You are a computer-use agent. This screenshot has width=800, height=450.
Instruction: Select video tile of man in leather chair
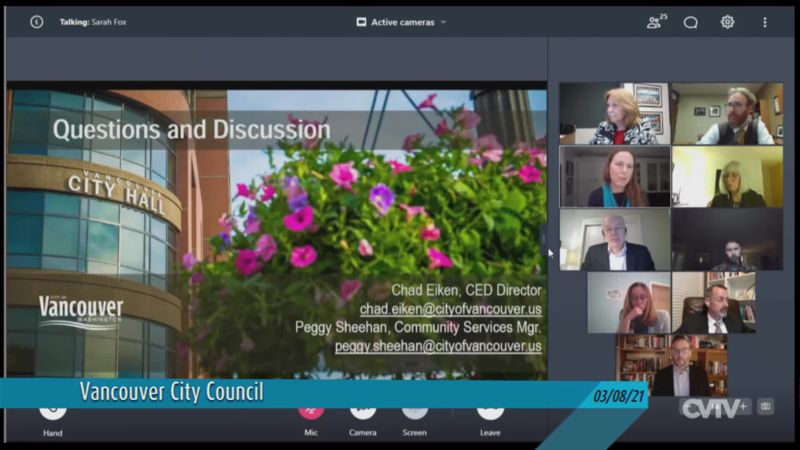coord(714,303)
